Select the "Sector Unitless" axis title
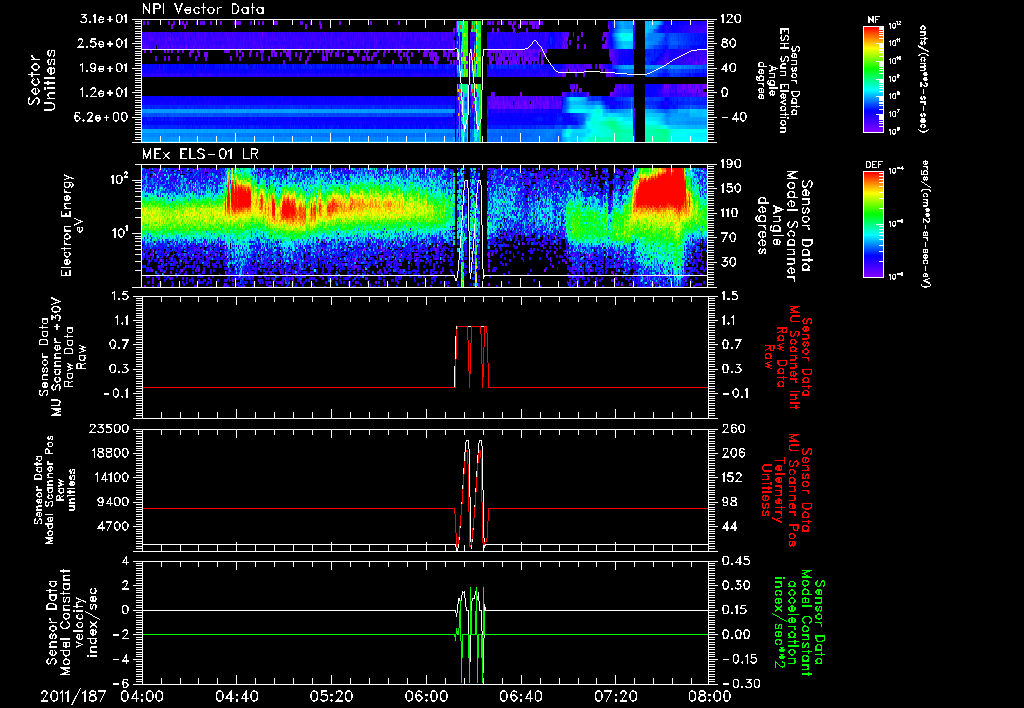 (x=42, y=80)
